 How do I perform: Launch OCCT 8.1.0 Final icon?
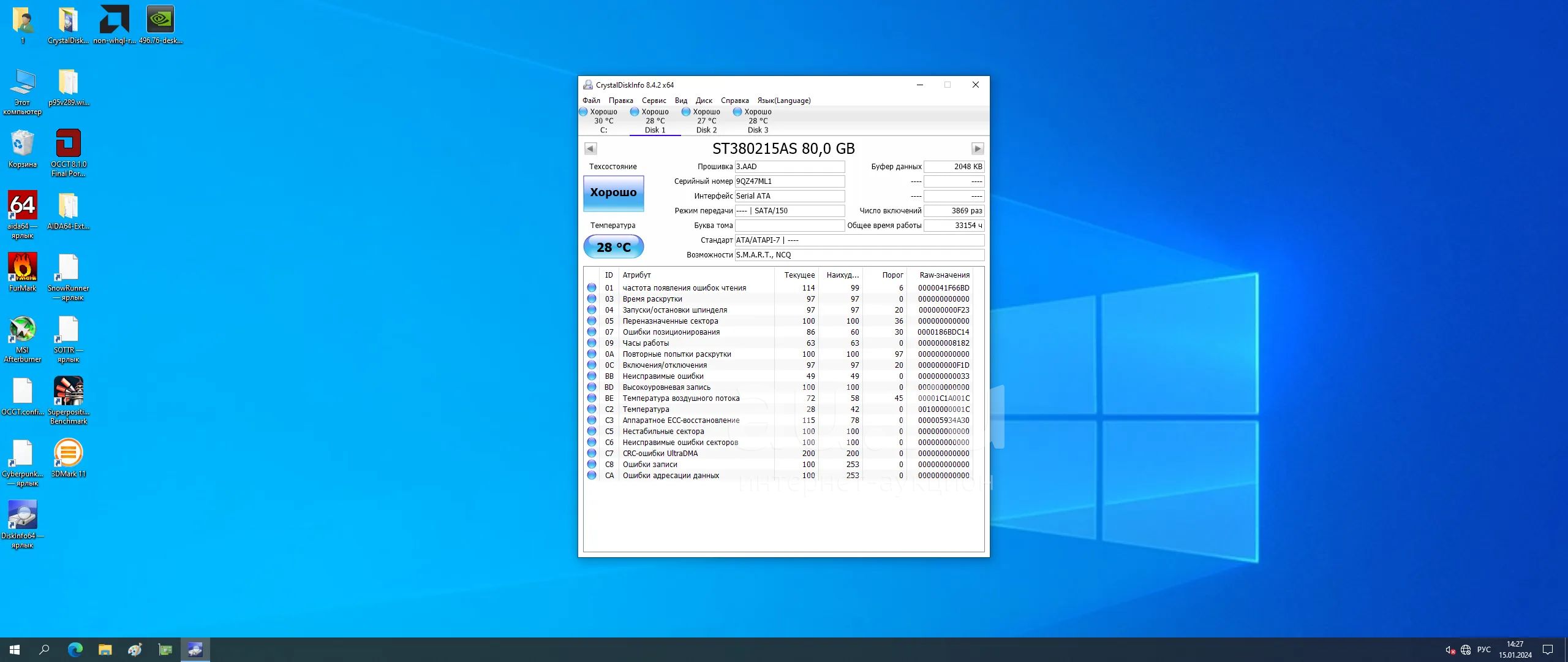69,153
